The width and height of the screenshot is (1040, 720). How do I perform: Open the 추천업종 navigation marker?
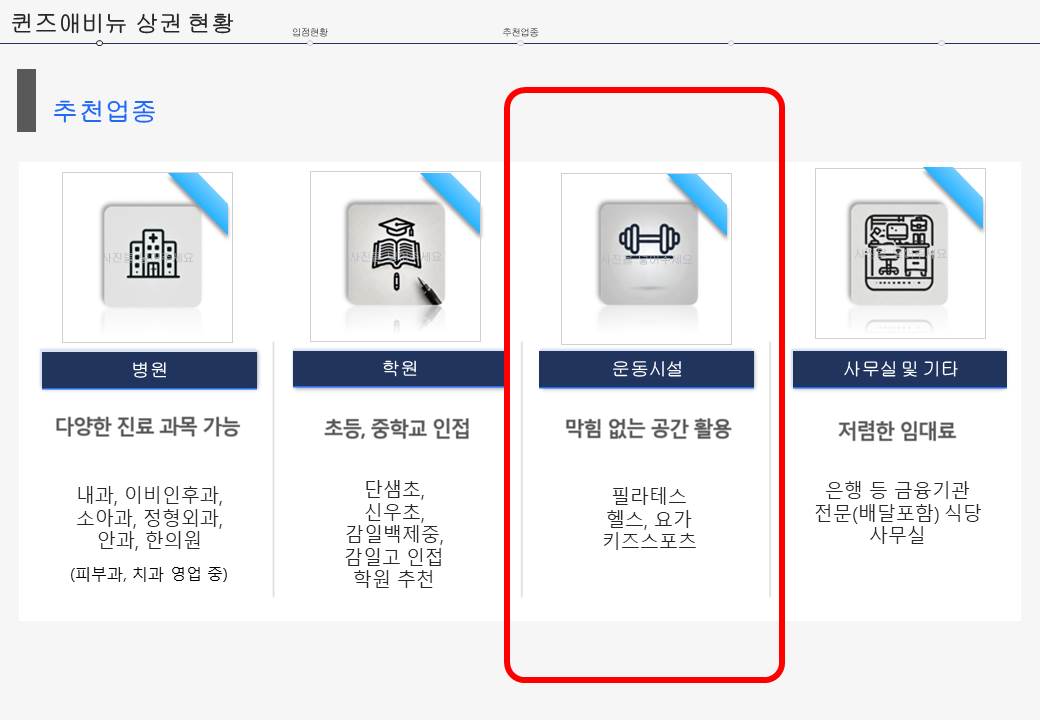tap(520, 32)
